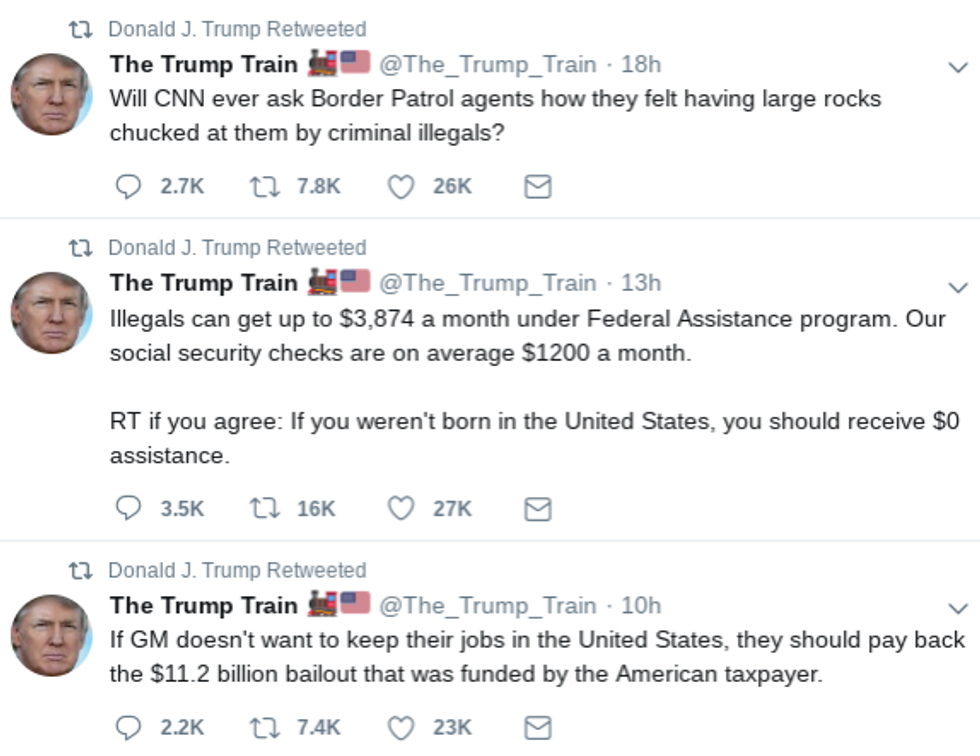Open The Trump Train name on 10h tweet

(x=203, y=605)
